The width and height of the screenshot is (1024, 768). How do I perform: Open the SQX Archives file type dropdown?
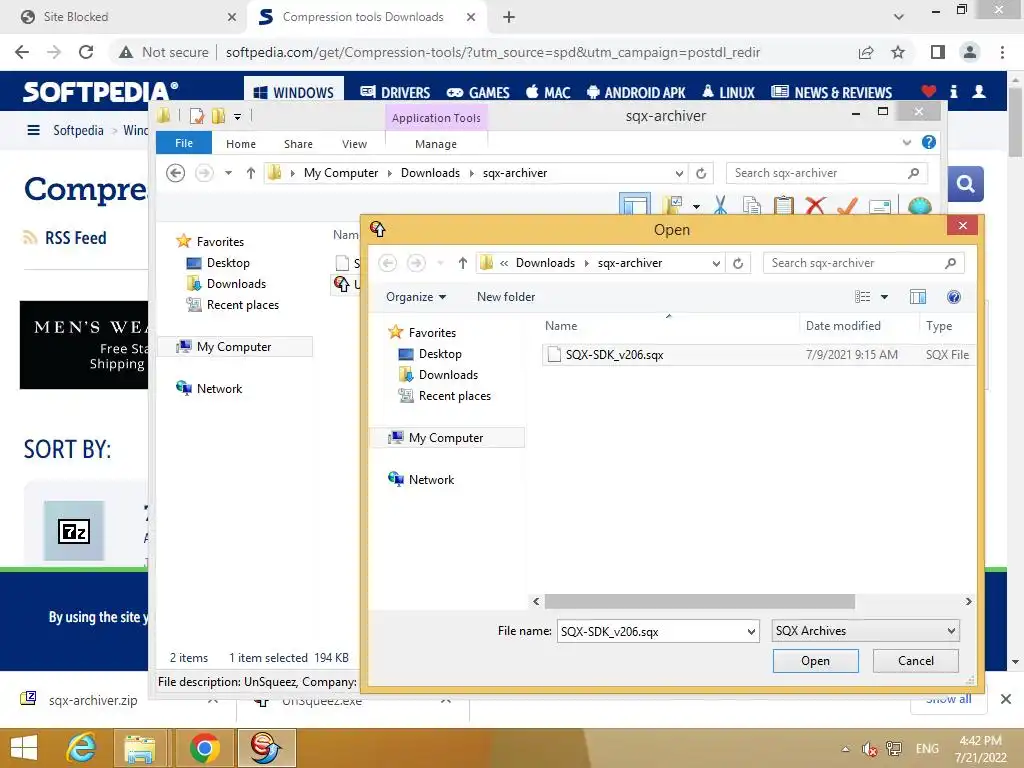point(865,631)
